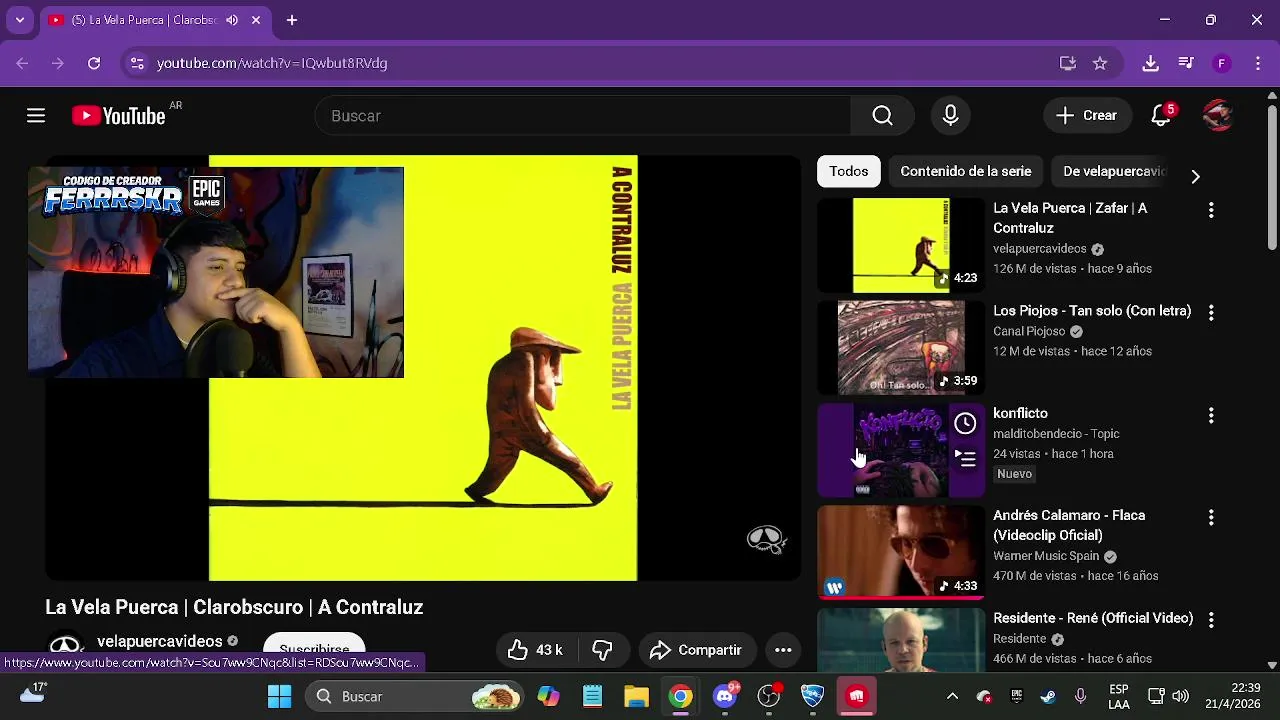Open the YouTube notifications bell
Screen dimensions: 1280x720
coord(1161,116)
